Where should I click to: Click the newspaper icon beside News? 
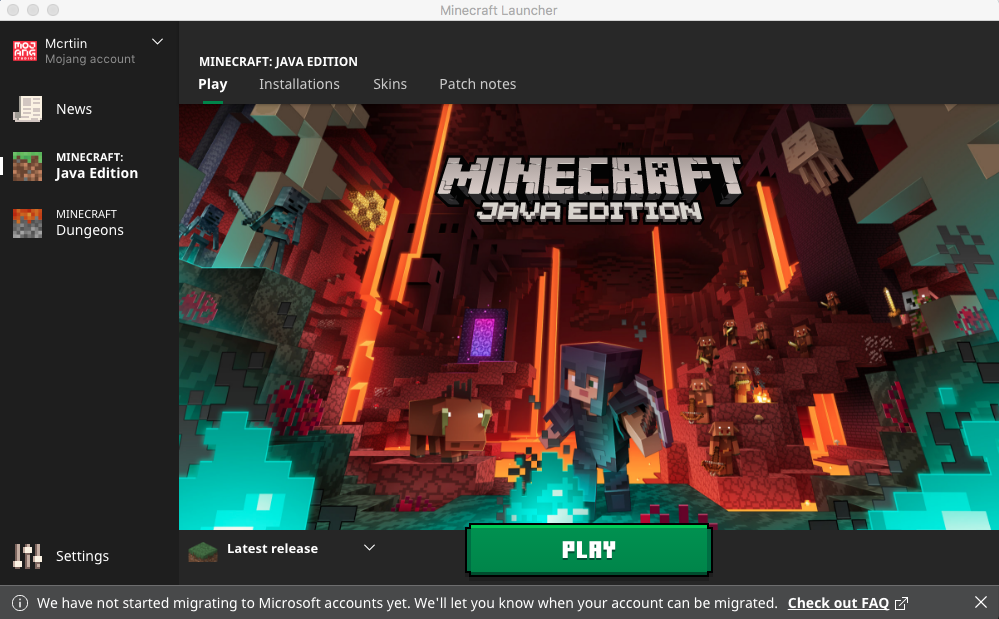[27, 109]
